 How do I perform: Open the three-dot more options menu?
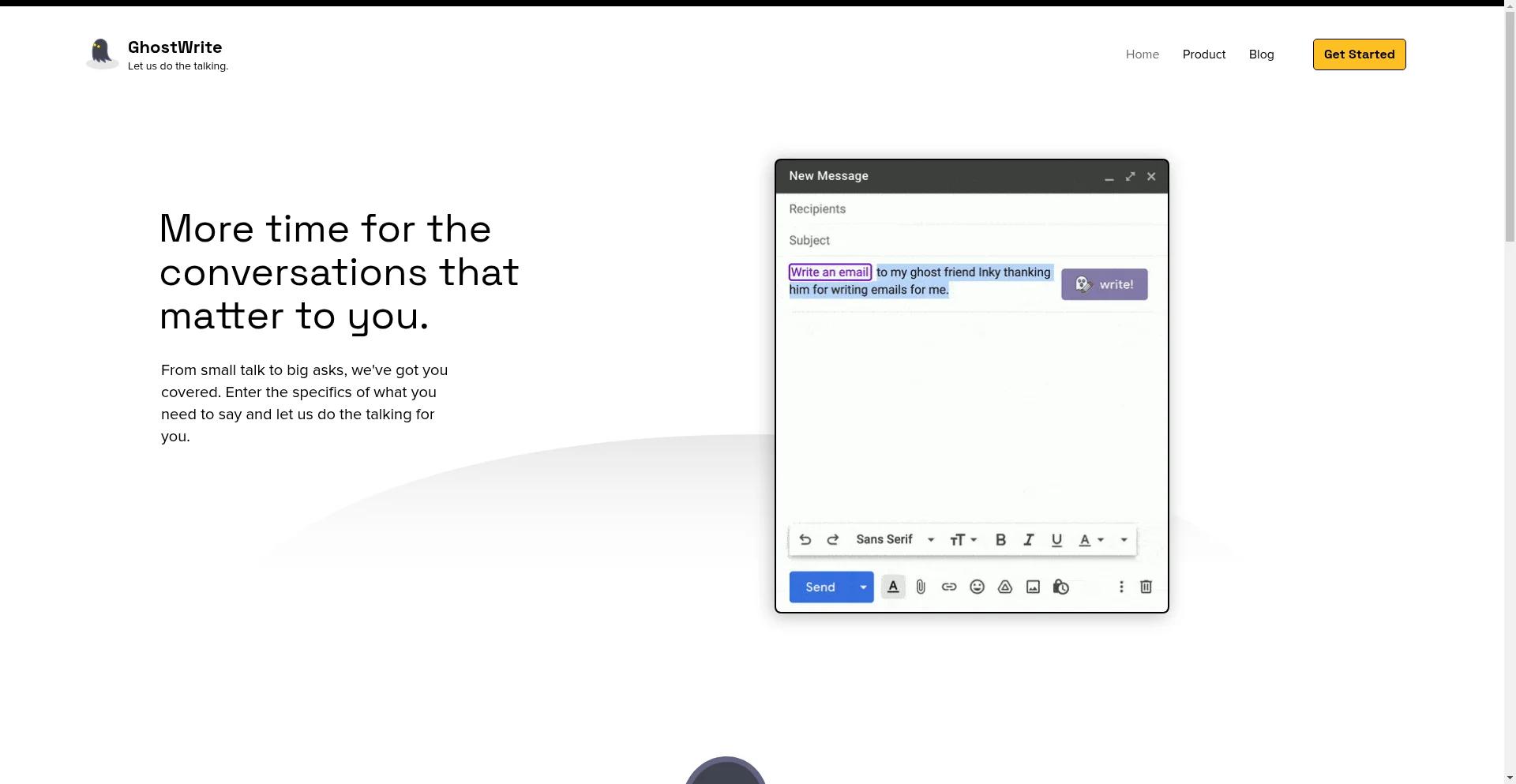1121,587
